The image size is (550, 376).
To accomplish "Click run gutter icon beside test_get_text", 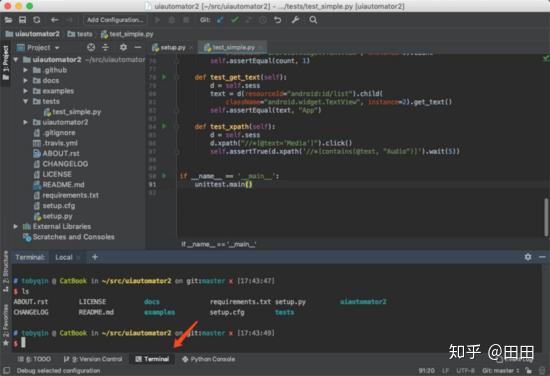I will pos(164,77).
